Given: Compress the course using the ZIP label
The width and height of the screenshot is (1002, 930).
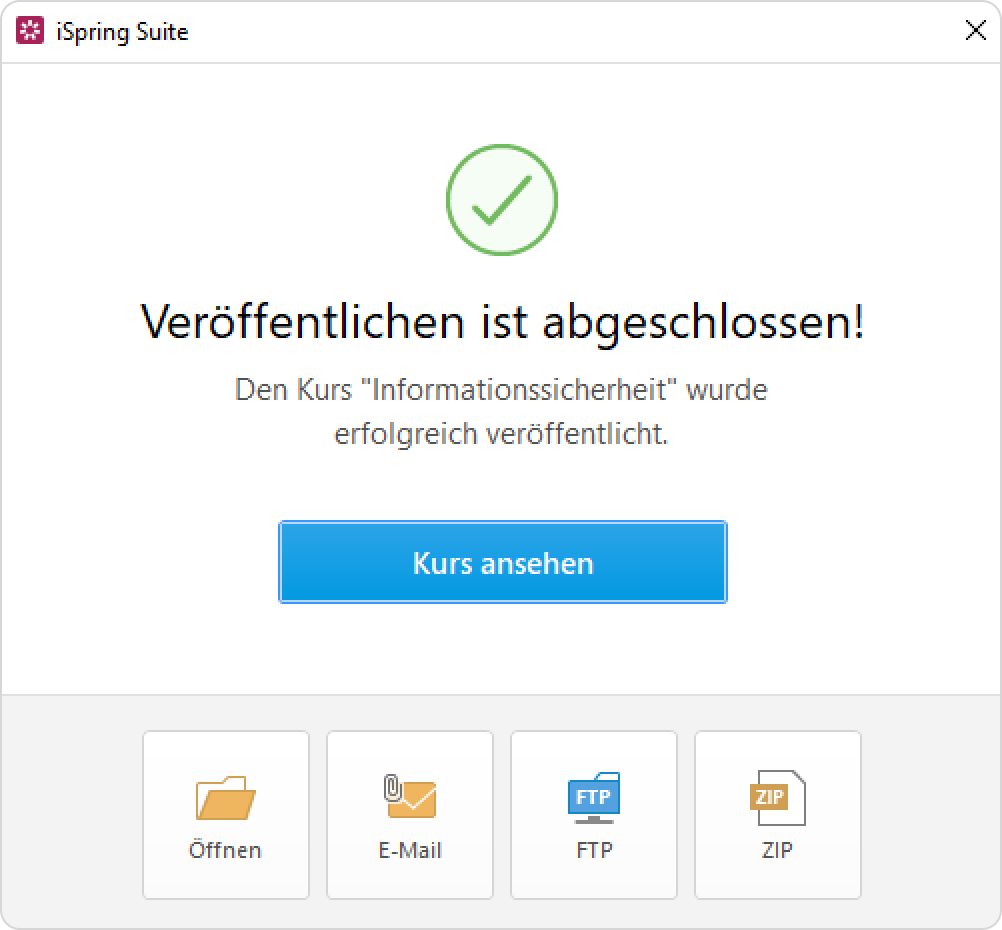Looking at the screenshot, I should point(777,850).
